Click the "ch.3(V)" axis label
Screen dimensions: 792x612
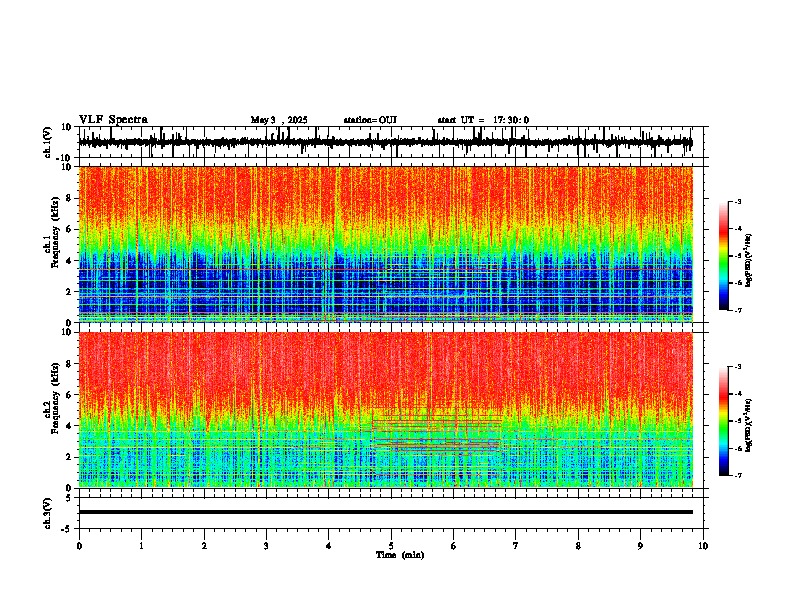point(48,513)
